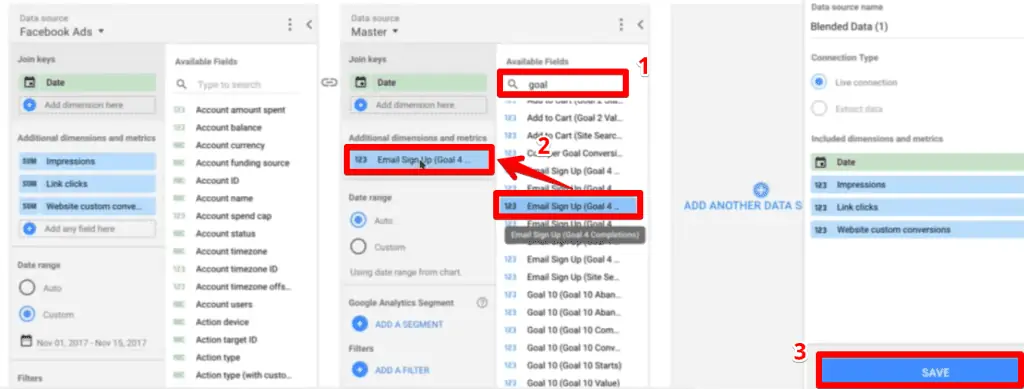Select Impressions chip in Facebook Ads panel
Image resolution: width=1024 pixels, height=389 pixels.
coord(88,161)
